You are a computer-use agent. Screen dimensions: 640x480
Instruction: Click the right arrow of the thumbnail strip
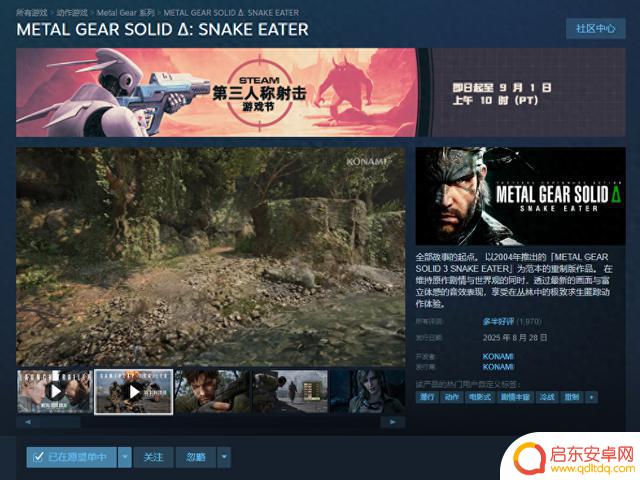(392, 422)
